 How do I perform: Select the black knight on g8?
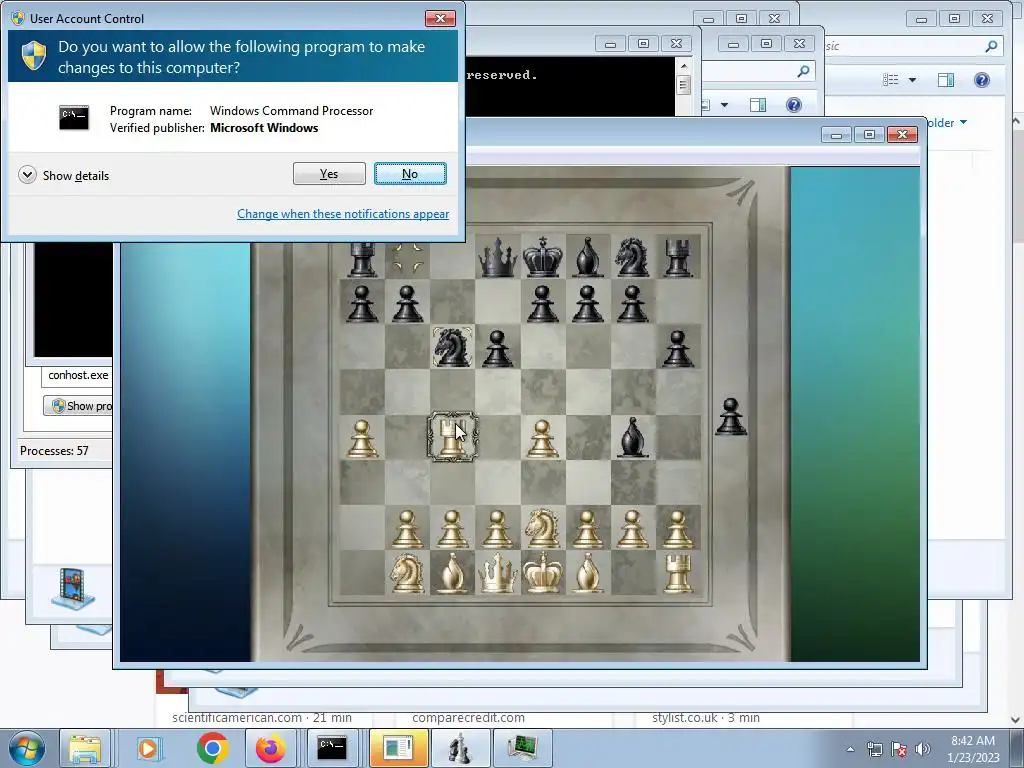point(632,257)
